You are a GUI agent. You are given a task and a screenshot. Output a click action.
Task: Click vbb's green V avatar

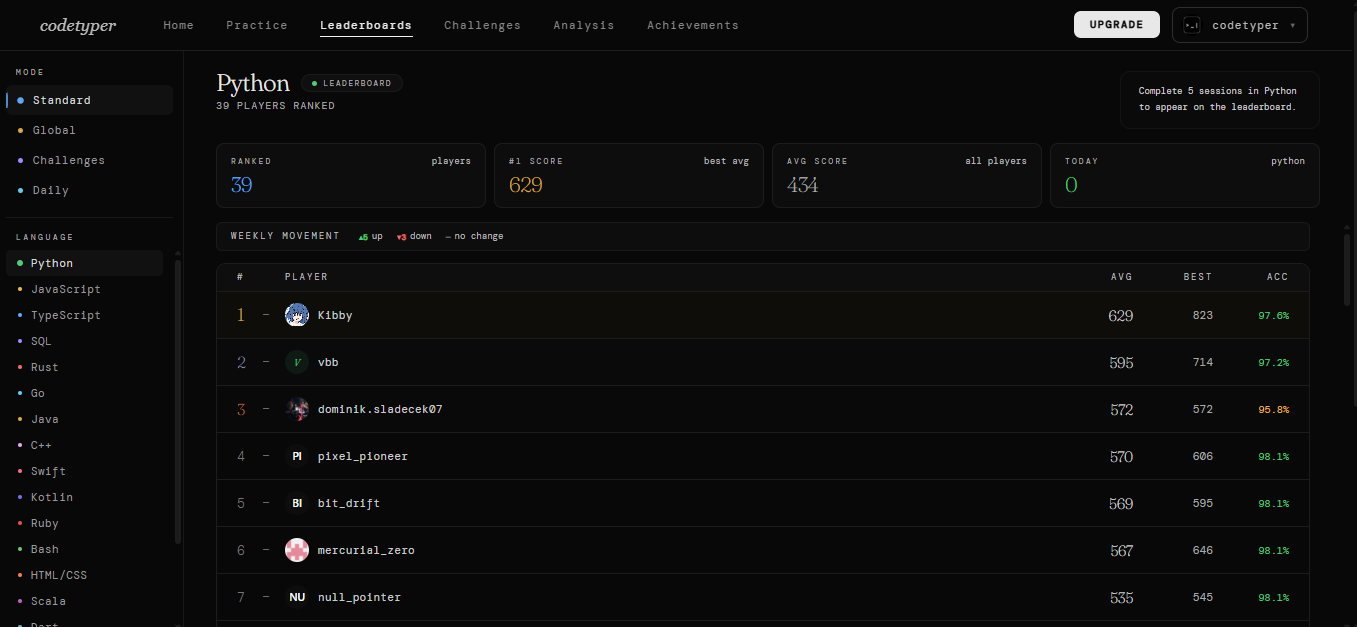(x=296, y=362)
